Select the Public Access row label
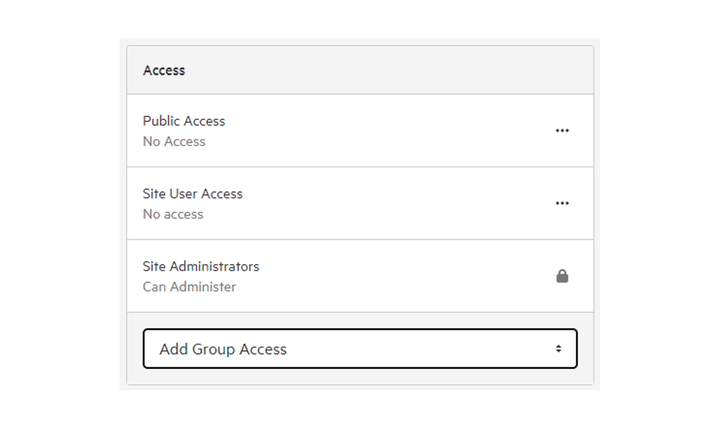 point(184,121)
